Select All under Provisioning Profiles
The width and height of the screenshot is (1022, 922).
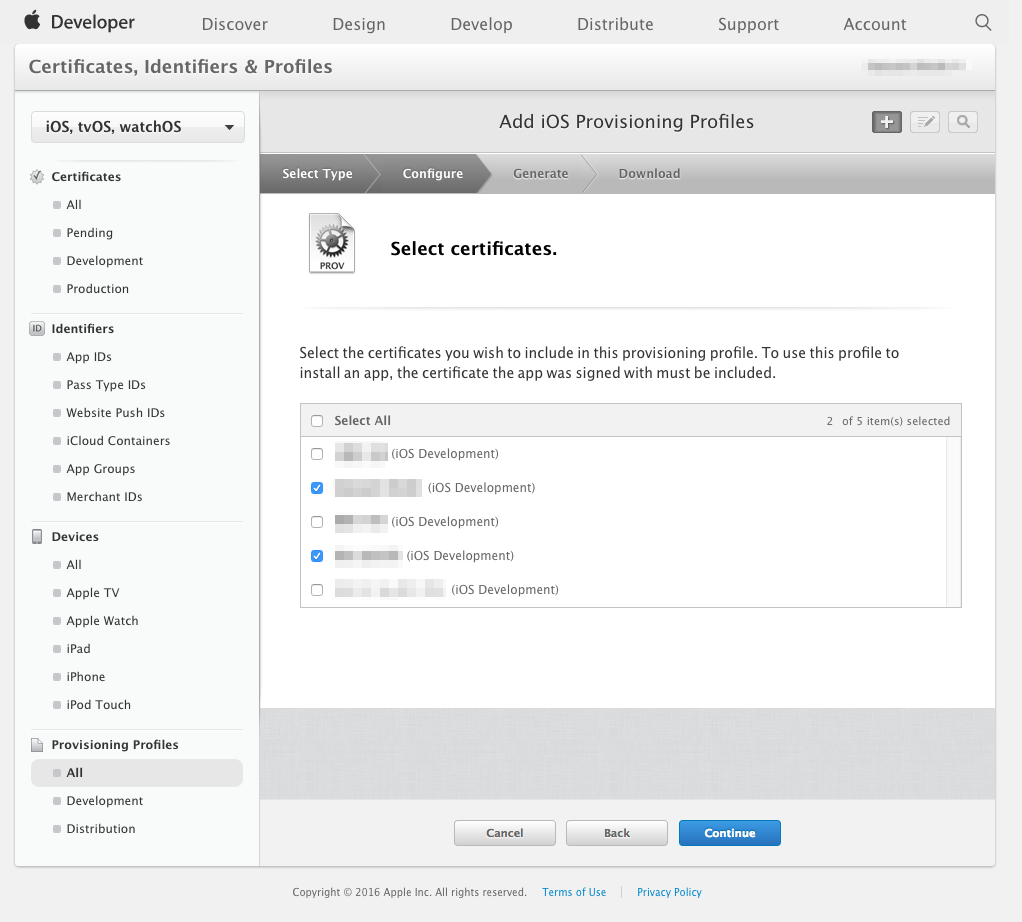(137, 773)
